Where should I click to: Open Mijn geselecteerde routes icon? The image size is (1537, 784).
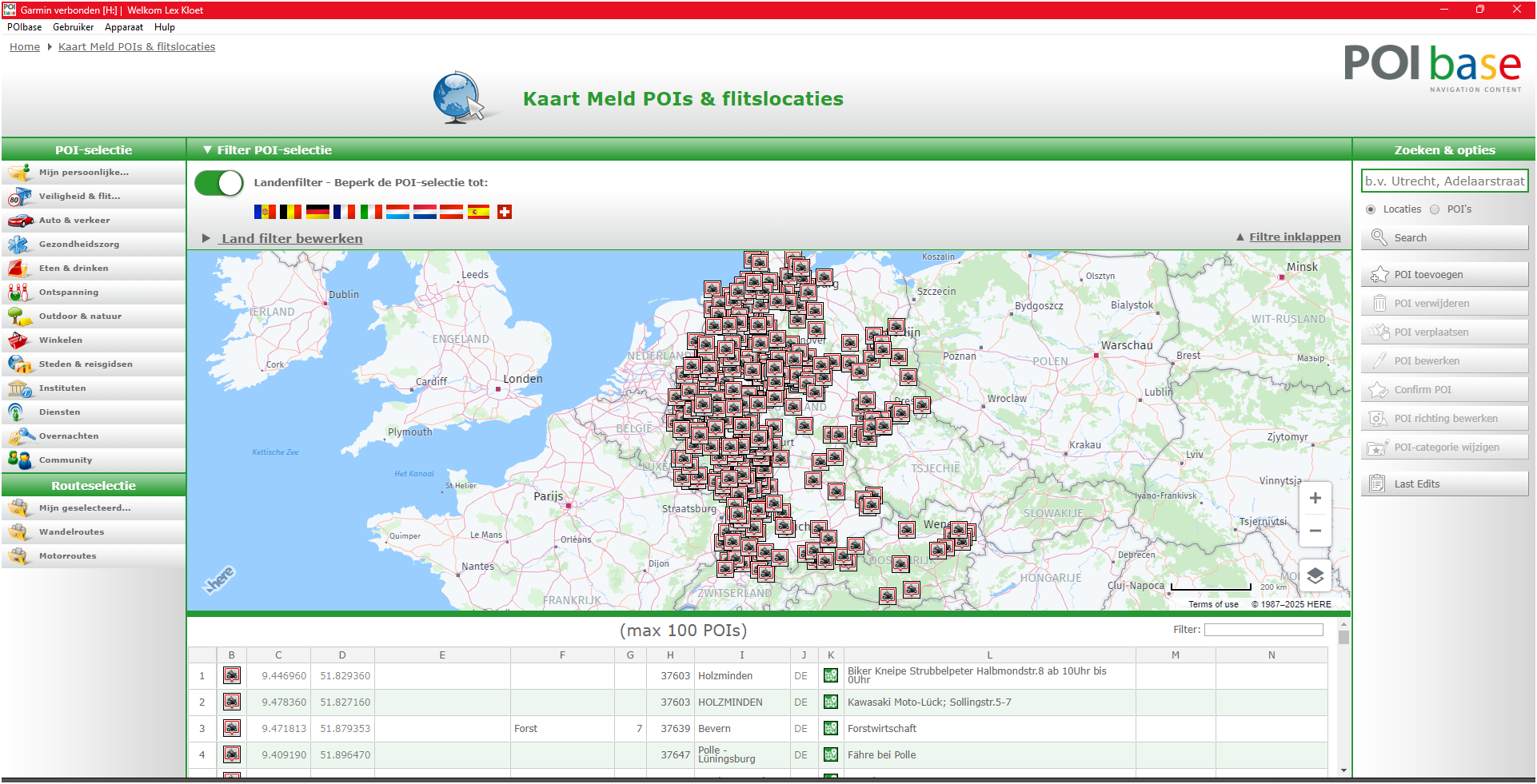(20, 508)
